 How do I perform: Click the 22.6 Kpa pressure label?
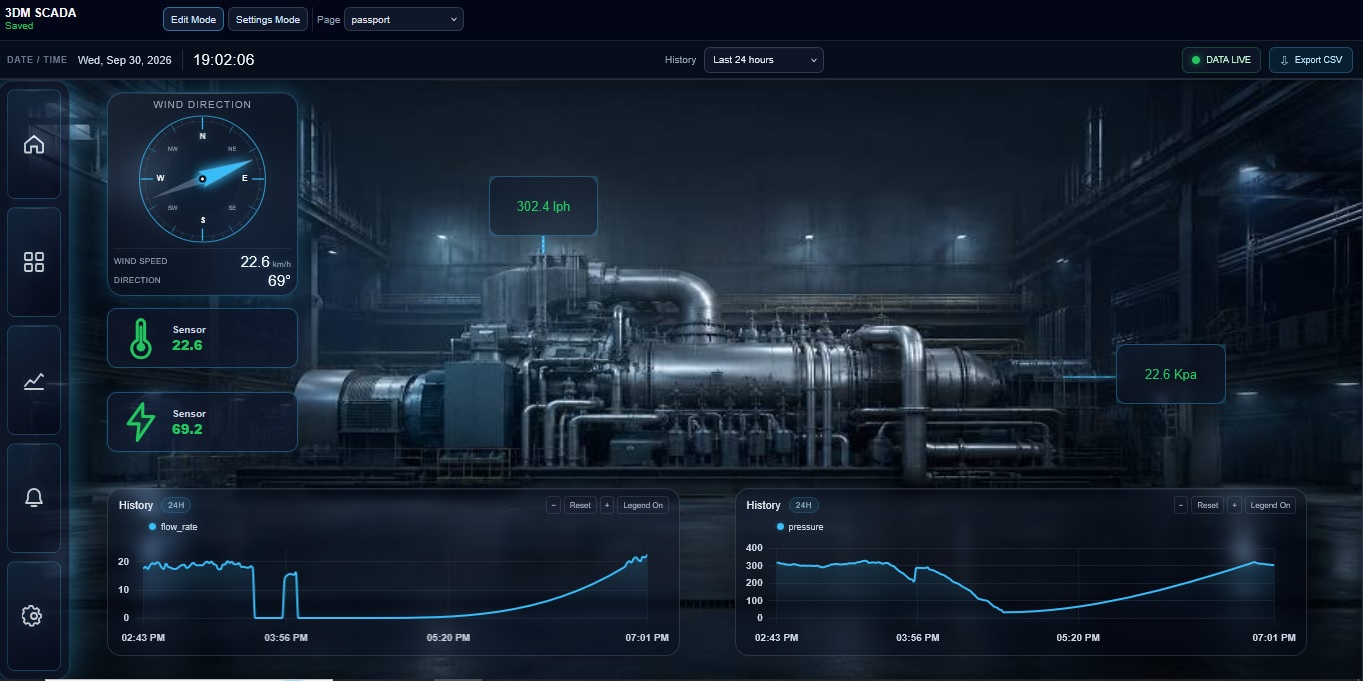[x=1171, y=374]
